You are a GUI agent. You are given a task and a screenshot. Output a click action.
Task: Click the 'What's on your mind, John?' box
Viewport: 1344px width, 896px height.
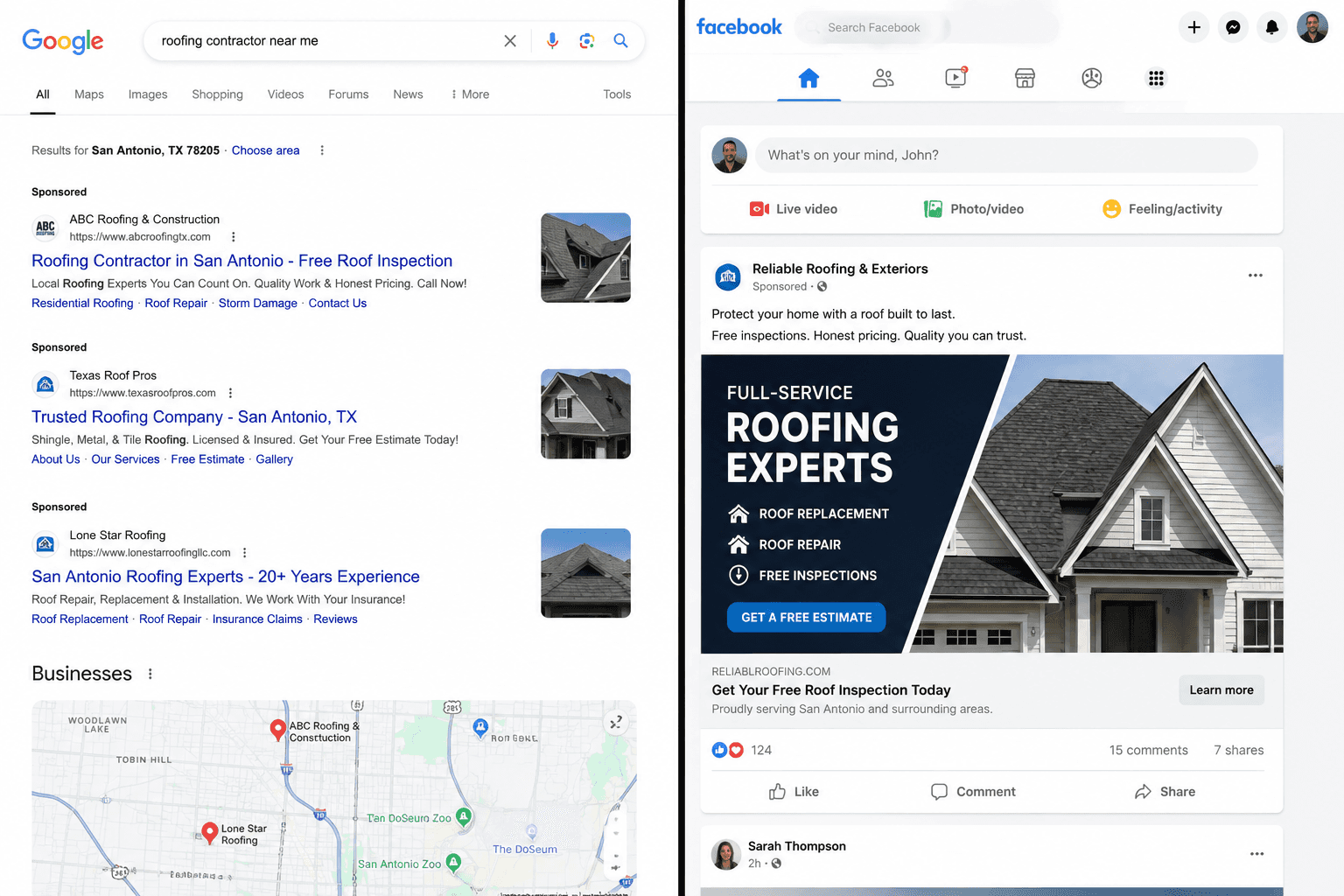click(1006, 155)
